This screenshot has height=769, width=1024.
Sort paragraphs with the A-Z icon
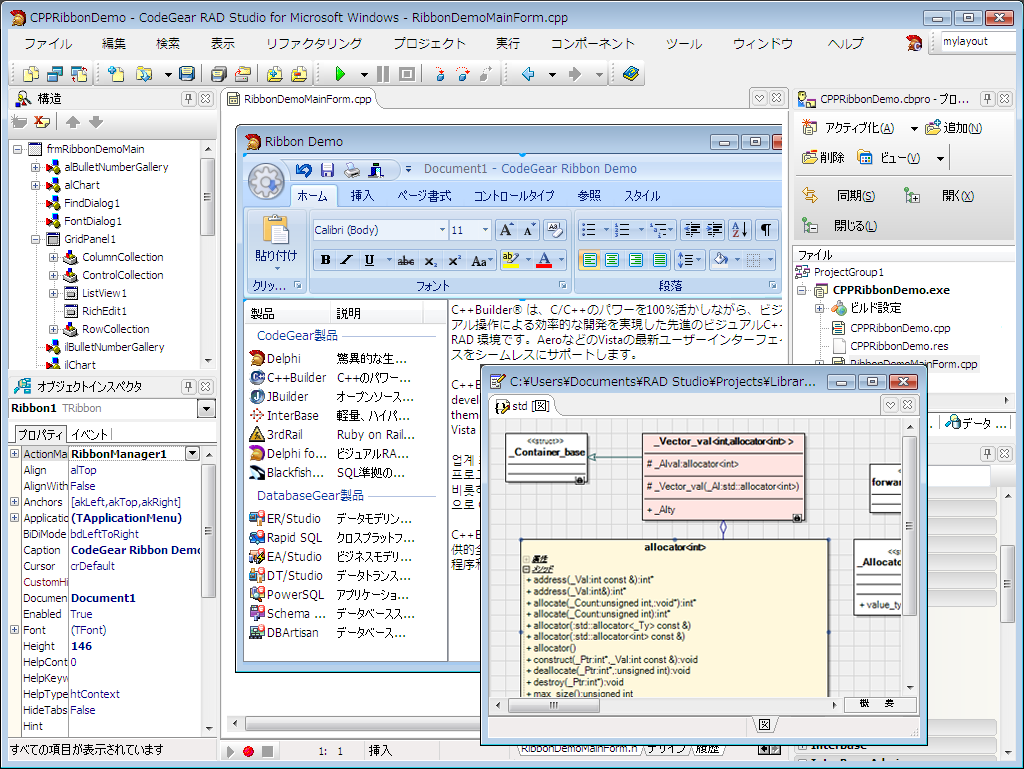pyautogui.click(x=740, y=230)
